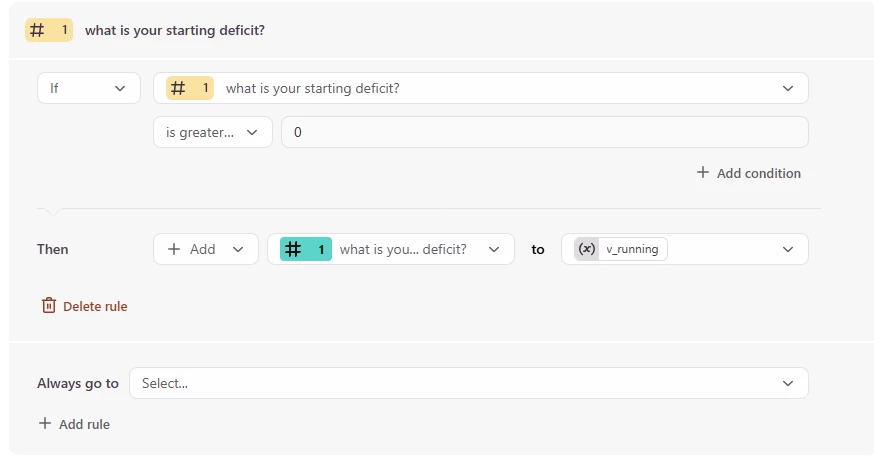874x463 pixels.
Task: Click the yellow number badge in the If condition
Action: [x=190, y=88]
